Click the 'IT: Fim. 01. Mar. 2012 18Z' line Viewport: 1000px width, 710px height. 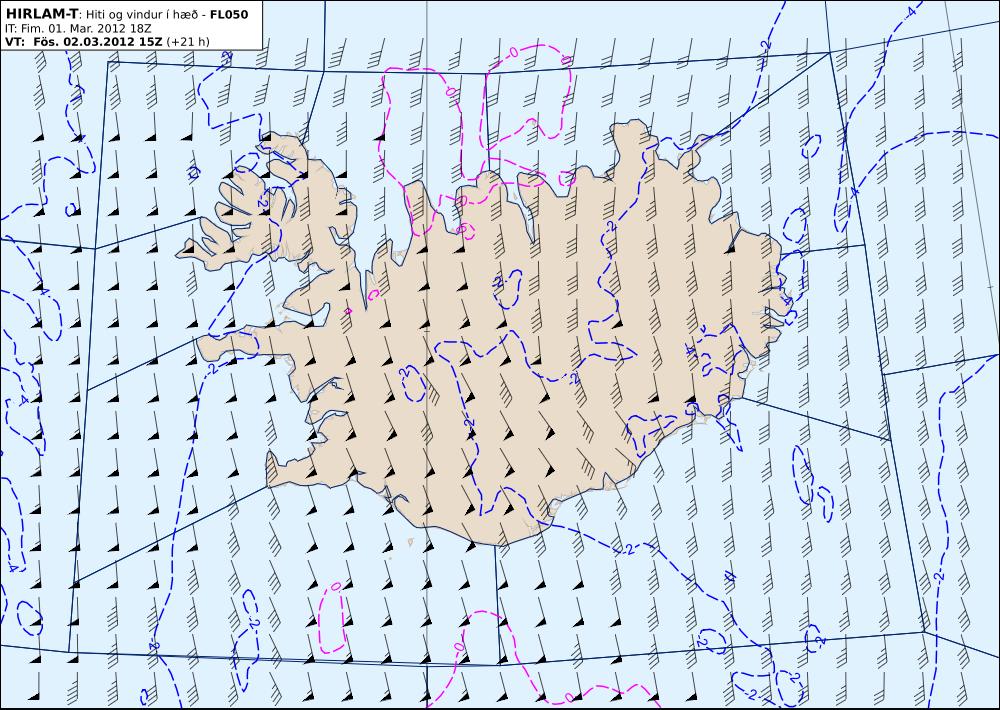coord(77,29)
